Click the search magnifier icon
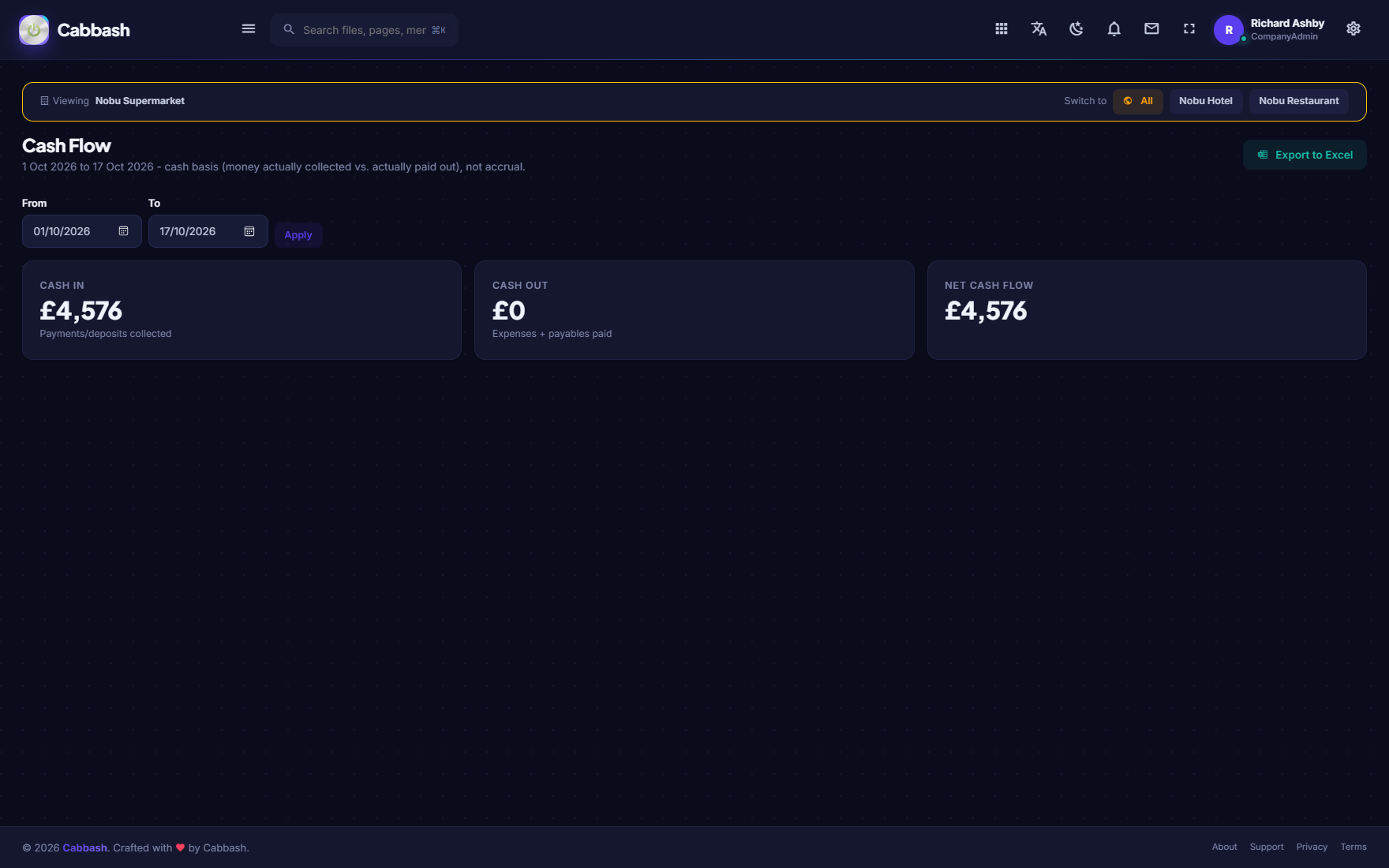 point(289,29)
